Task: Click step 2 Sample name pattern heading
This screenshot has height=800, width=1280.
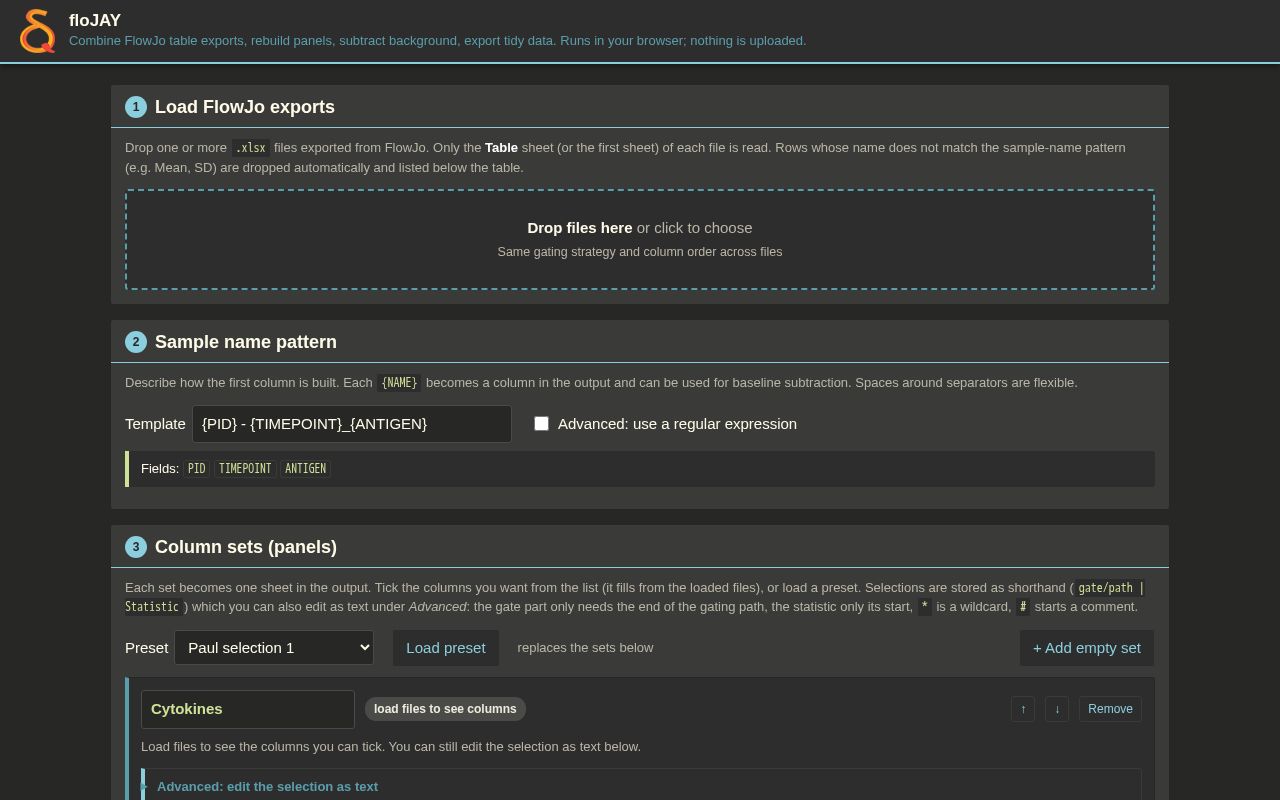Action: pos(246,342)
